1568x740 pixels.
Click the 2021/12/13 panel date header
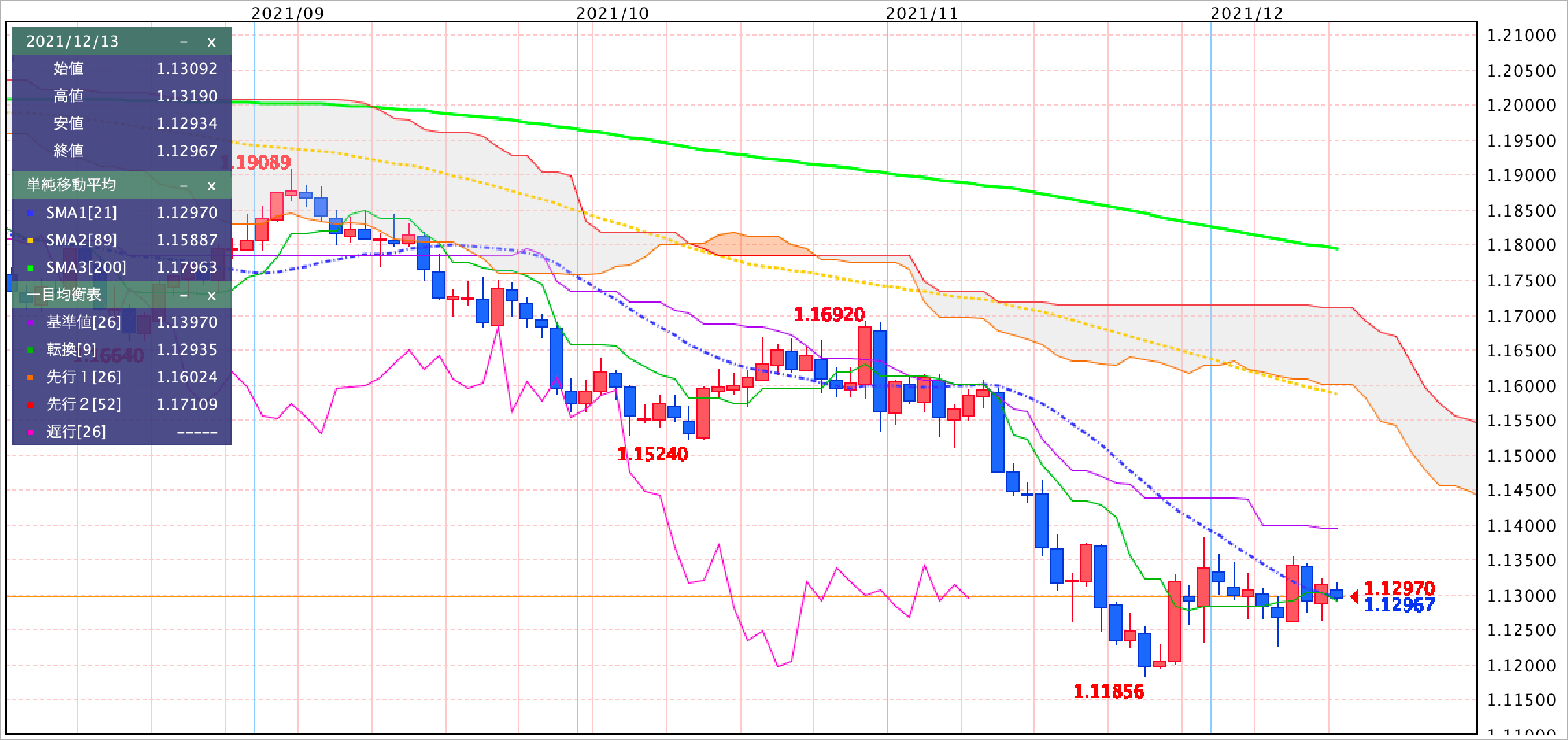(73, 42)
